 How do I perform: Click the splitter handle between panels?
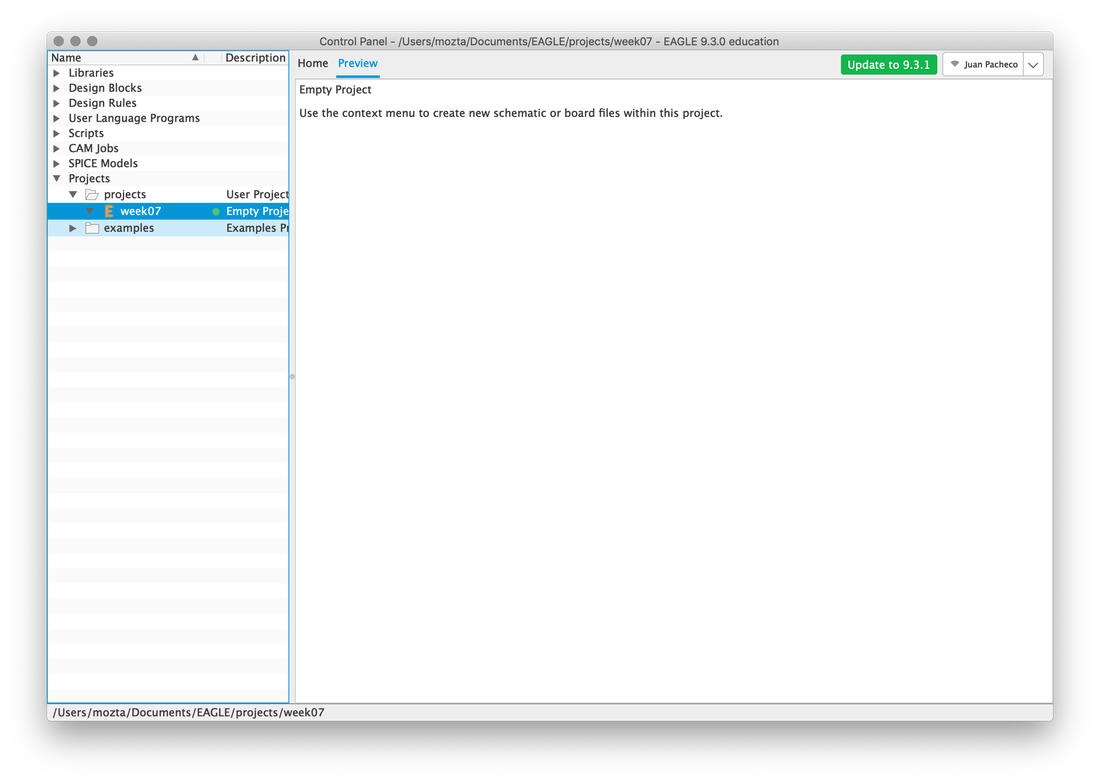coord(292,377)
